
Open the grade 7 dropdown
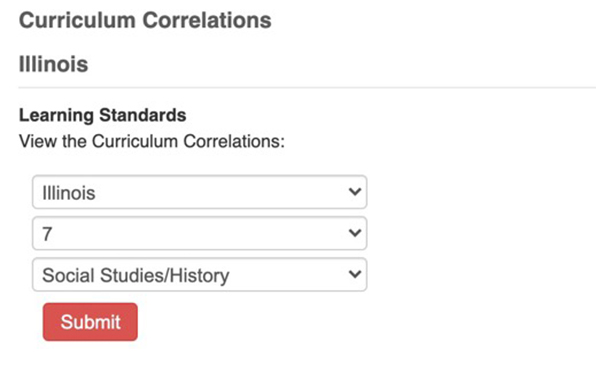click(x=200, y=233)
